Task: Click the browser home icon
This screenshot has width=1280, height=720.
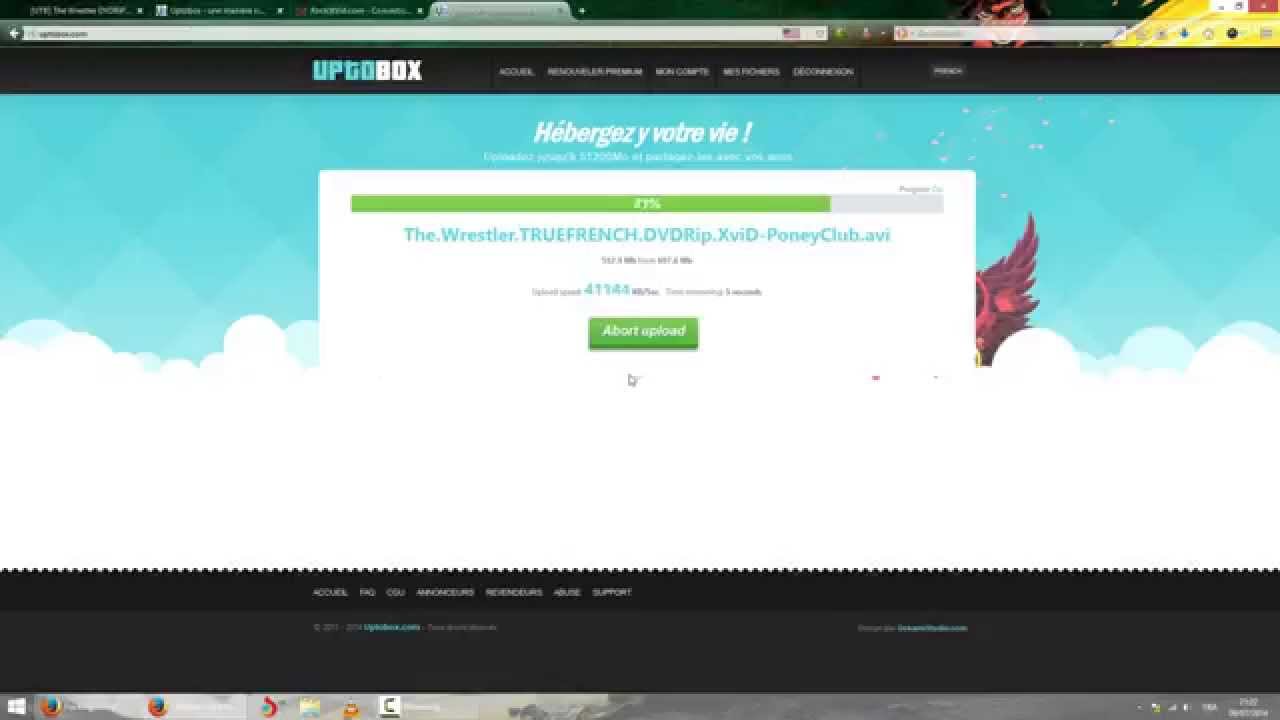Action: (1208, 33)
